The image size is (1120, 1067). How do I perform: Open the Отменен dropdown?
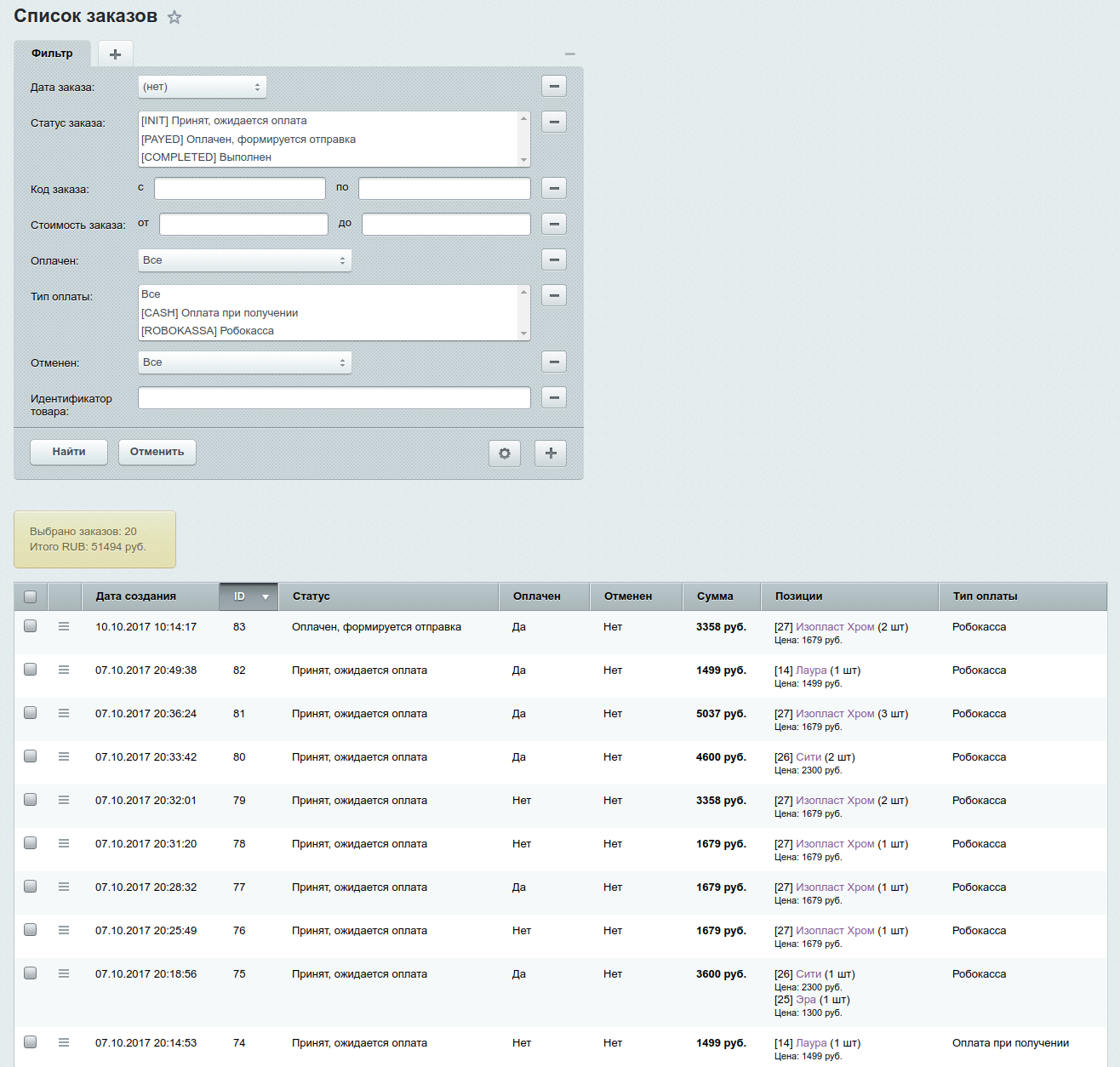pos(245,362)
